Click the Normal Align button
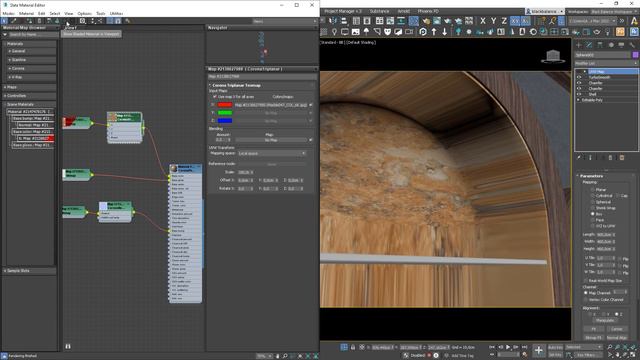The image size is (640, 360). pos(617,338)
